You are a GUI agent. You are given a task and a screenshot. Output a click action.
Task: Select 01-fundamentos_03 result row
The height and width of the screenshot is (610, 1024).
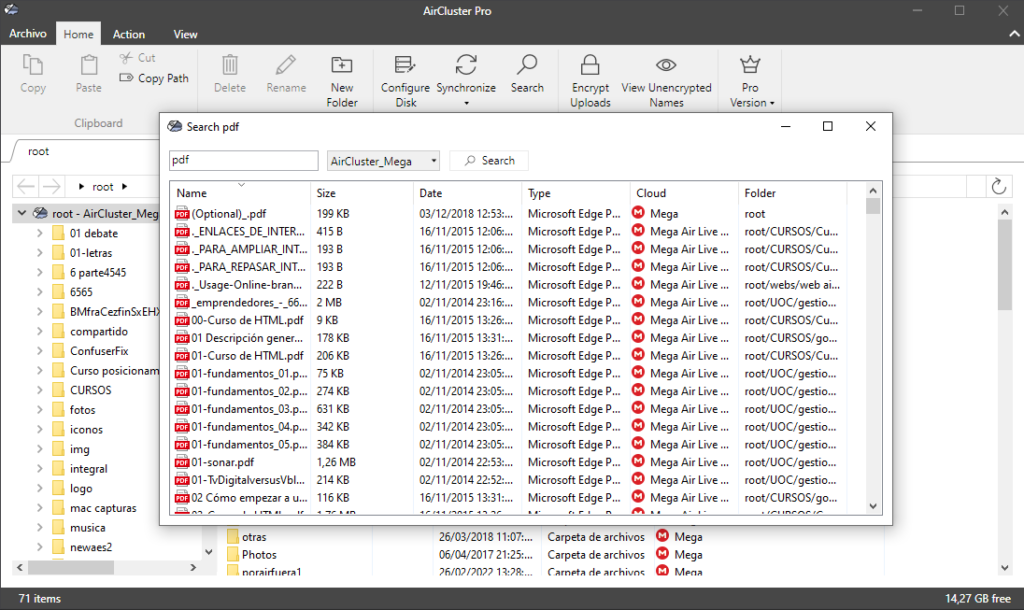pyautogui.click(x=510, y=409)
